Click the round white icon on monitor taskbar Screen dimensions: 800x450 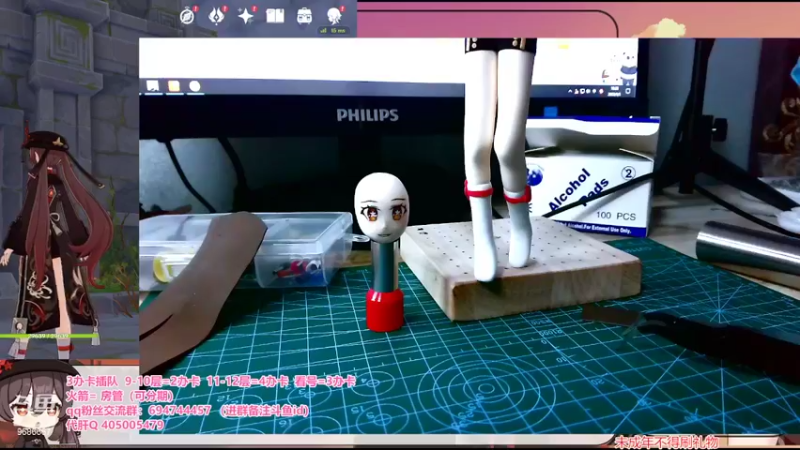click(x=194, y=86)
